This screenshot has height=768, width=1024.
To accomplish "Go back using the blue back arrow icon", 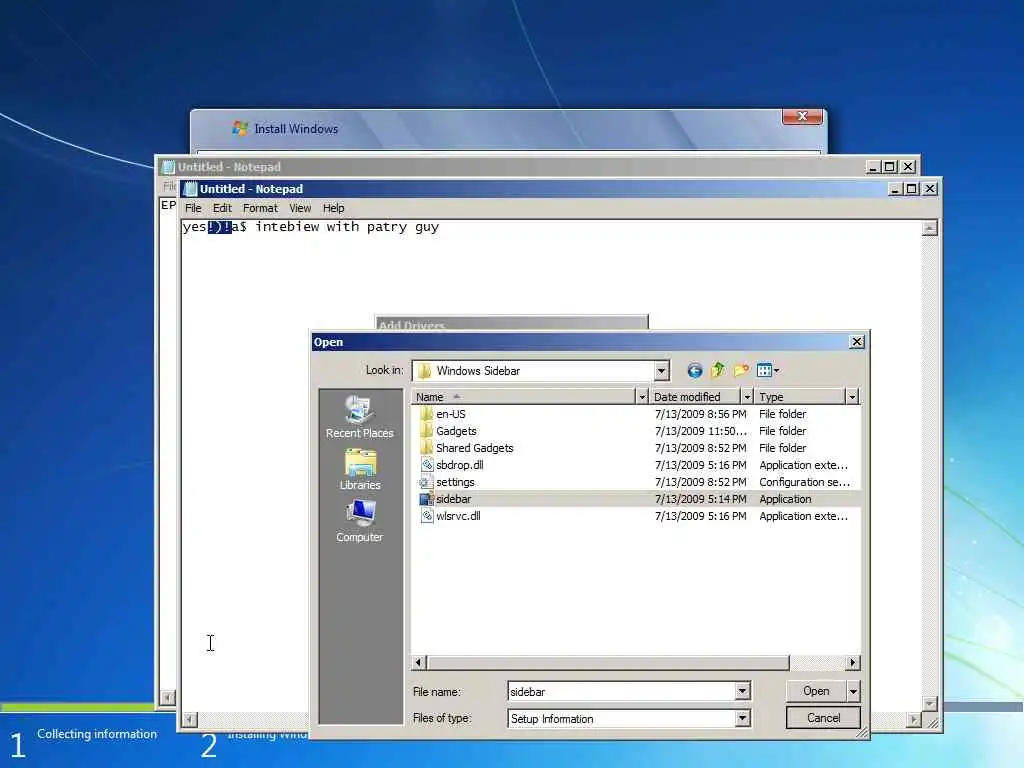I will click(x=694, y=371).
